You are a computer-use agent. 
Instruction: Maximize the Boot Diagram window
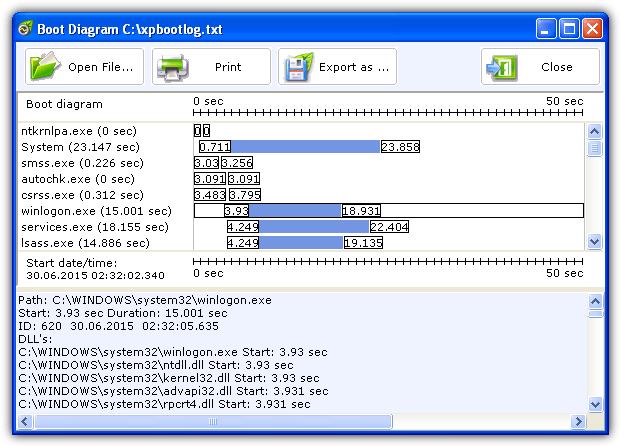[569, 29]
